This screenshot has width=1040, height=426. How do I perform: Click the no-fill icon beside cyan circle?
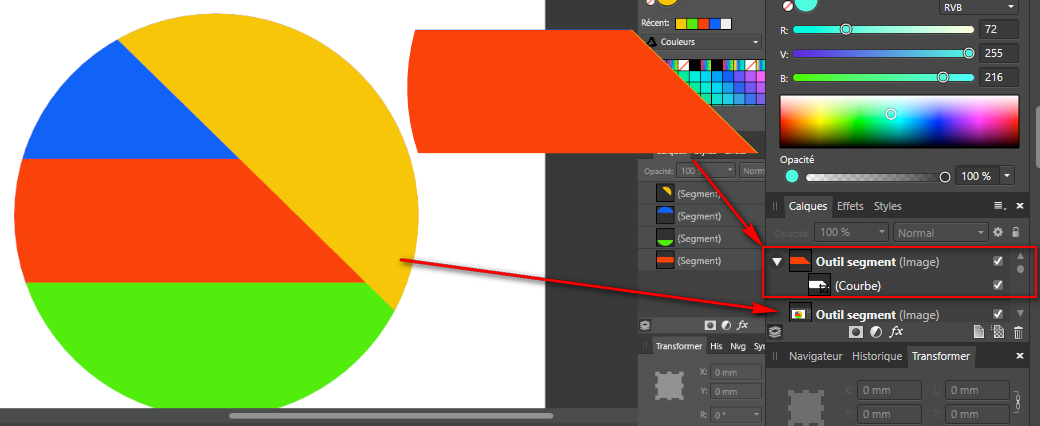pos(787,5)
